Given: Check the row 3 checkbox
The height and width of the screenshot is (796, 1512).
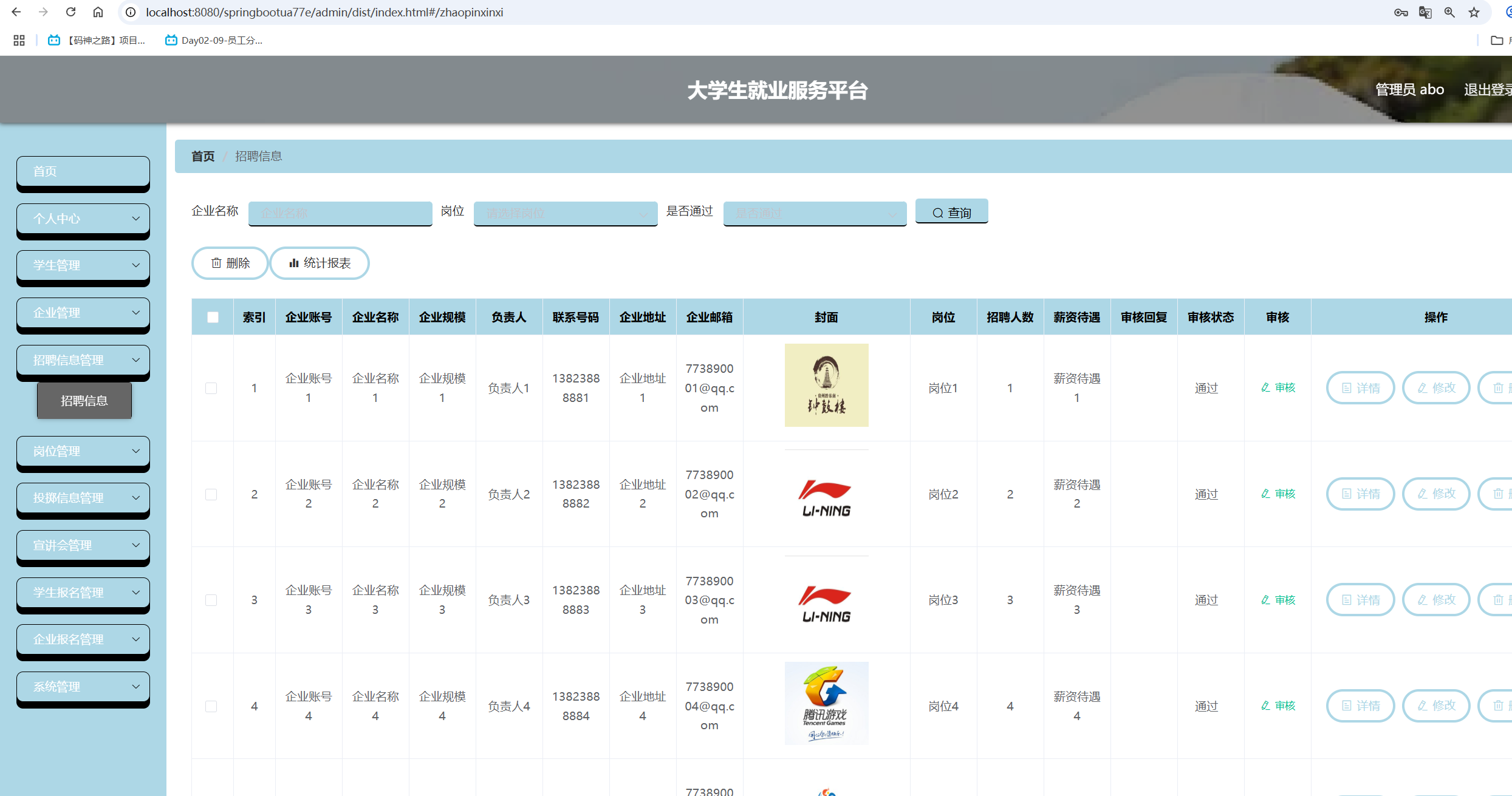Looking at the screenshot, I should click(x=211, y=600).
